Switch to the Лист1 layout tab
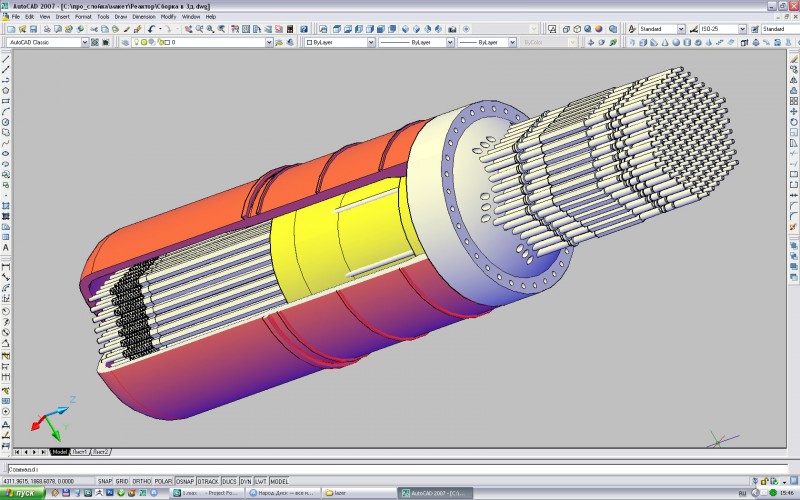Viewport: 800px width, 500px height. (x=79, y=453)
